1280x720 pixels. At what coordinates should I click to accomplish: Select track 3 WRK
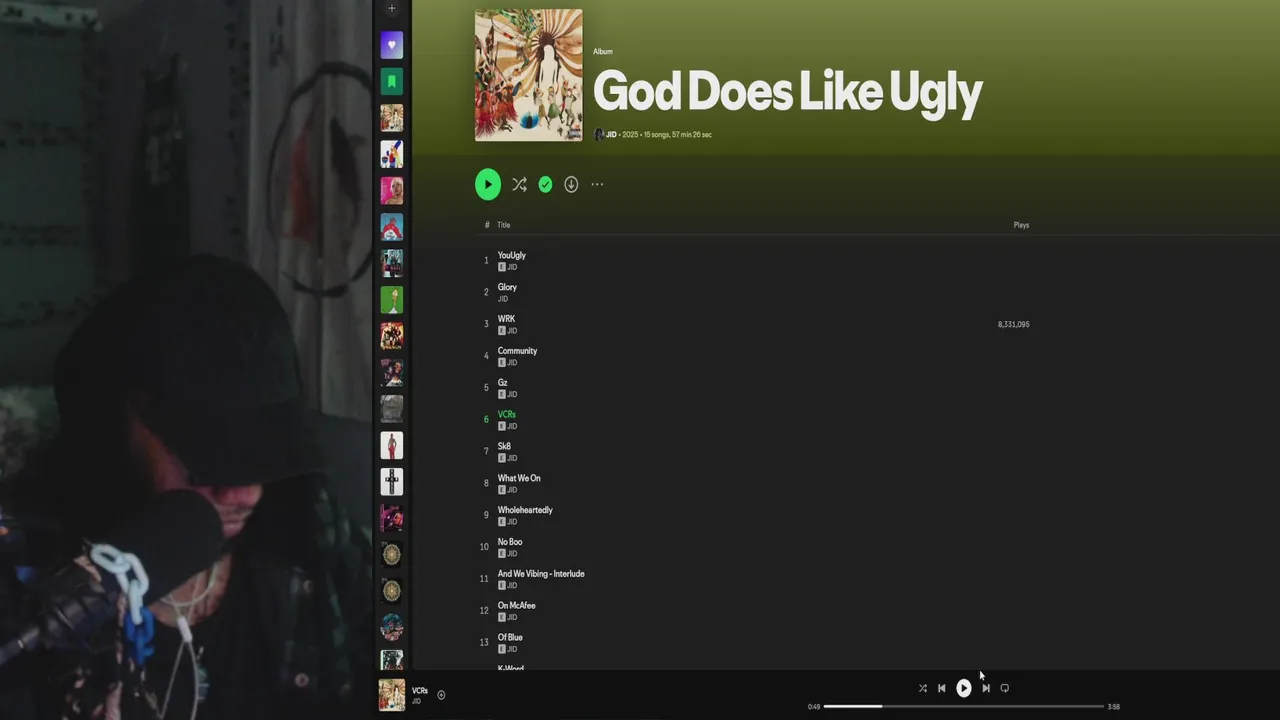[x=506, y=319]
